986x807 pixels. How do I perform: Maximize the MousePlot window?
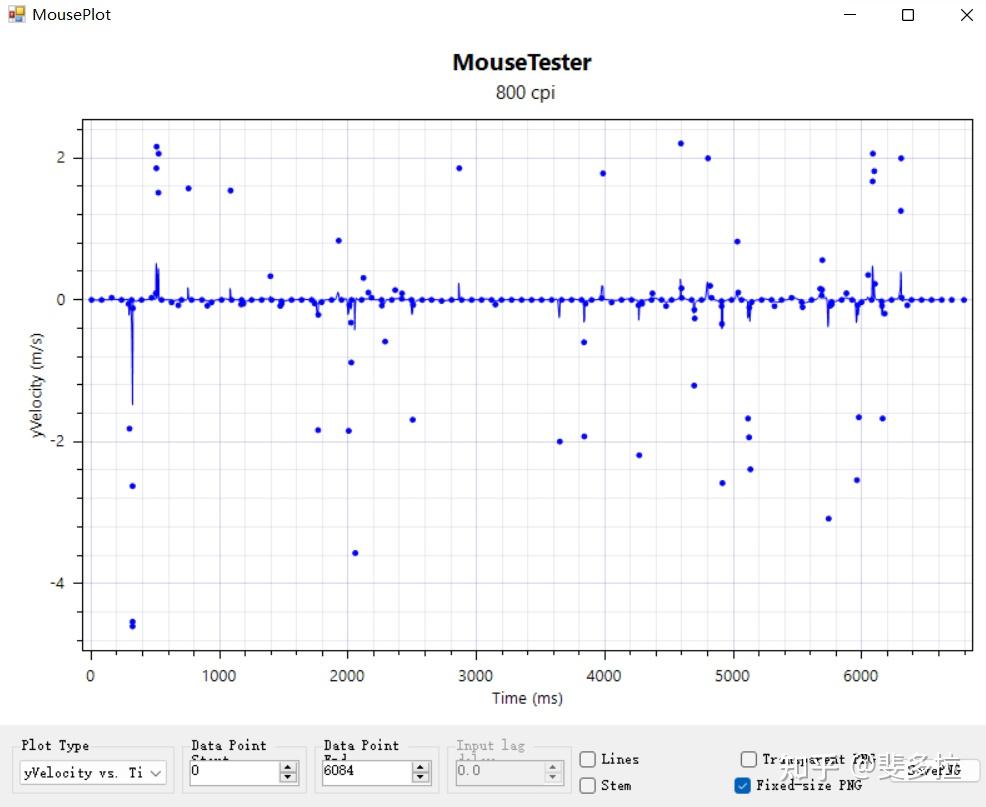908,14
